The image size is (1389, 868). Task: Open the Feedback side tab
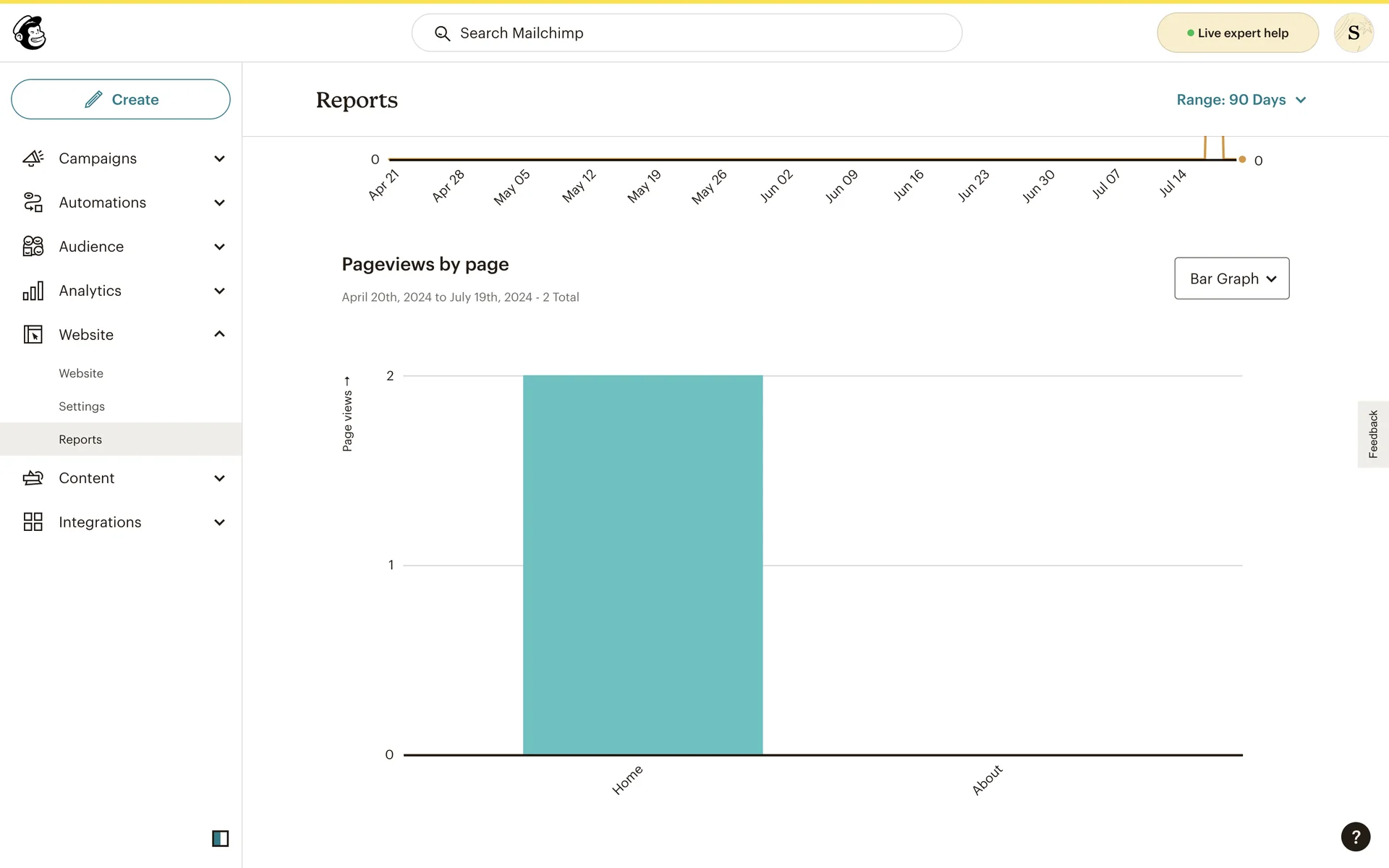point(1372,434)
